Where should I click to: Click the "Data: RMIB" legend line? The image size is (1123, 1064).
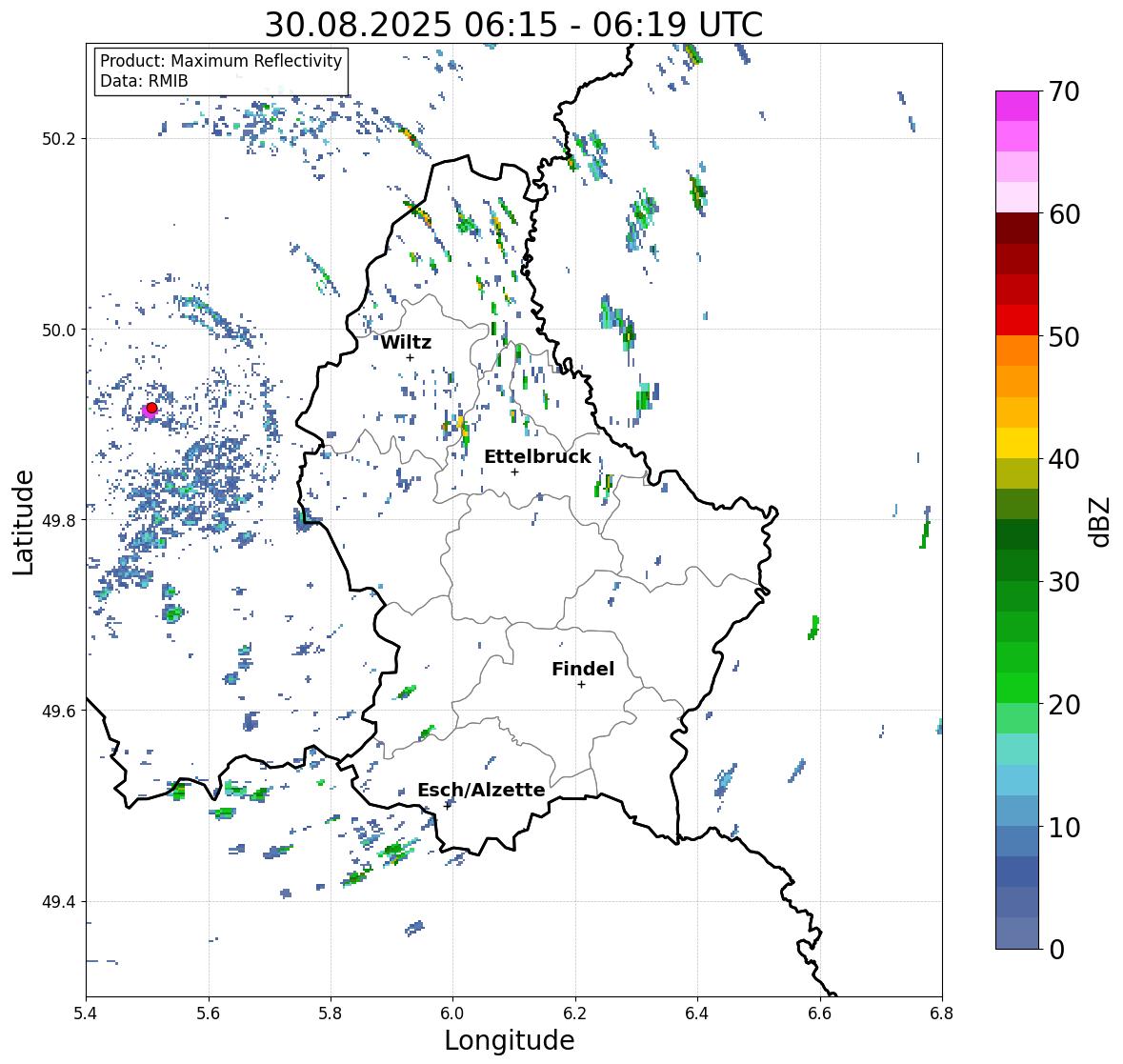tap(144, 81)
